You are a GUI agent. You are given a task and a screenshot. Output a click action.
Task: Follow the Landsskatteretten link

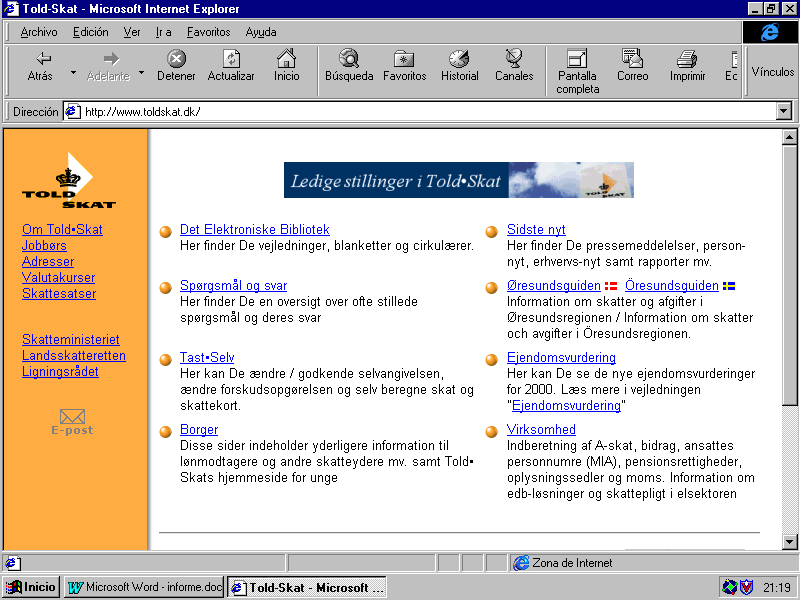[74, 356]
